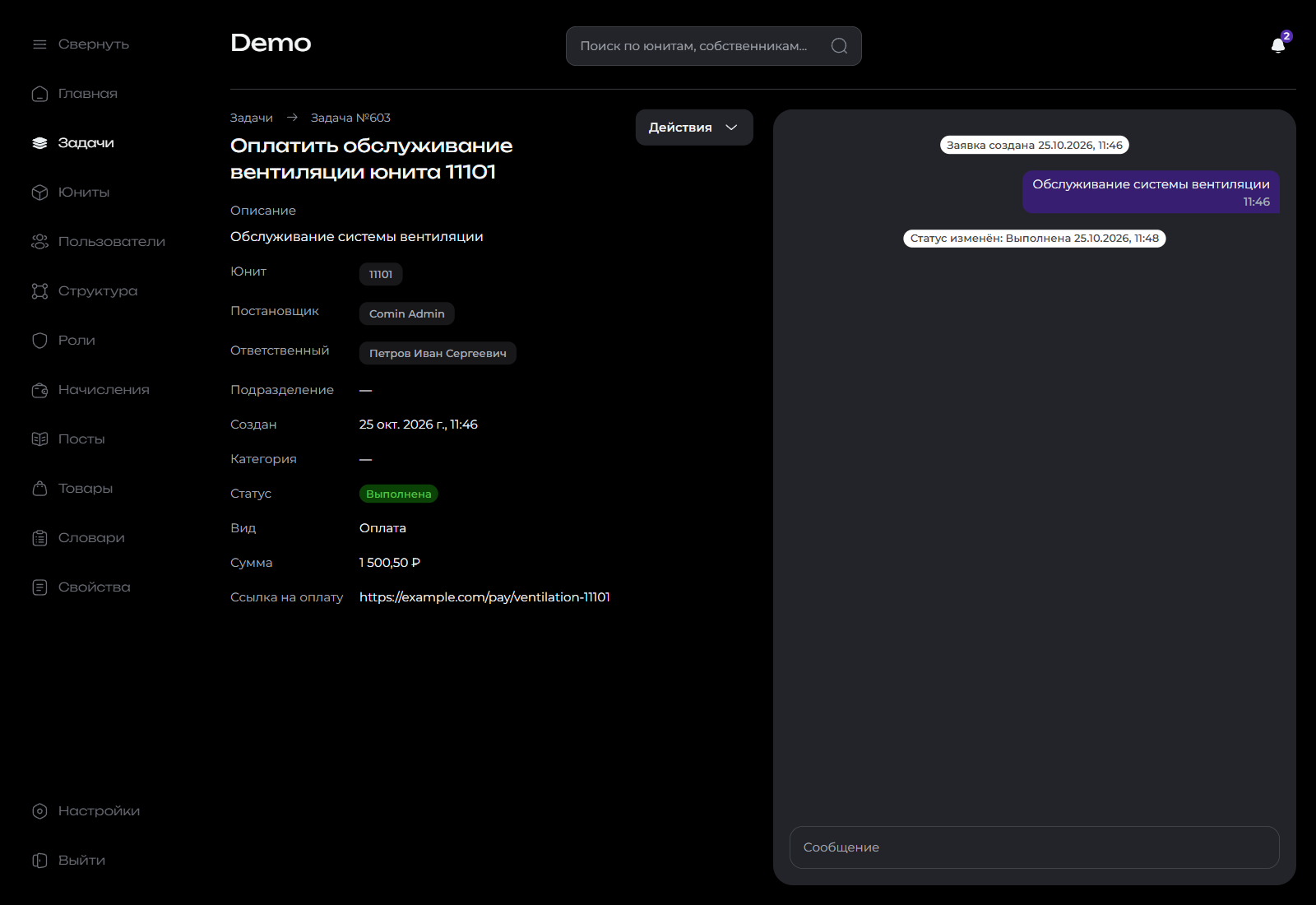This screenshot has height=905, width=1316.
Task: Open Роли via its shield icon
Action: coord(39,341)
